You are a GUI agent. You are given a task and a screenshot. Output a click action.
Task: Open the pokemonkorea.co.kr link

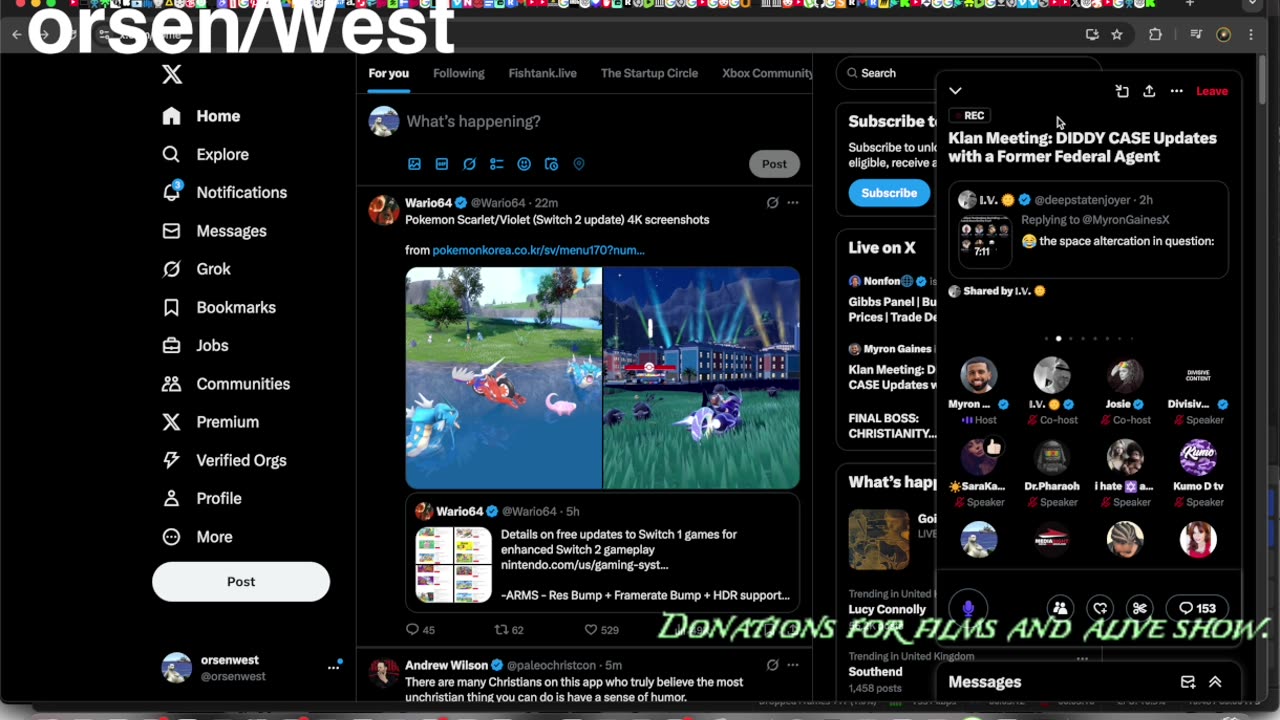(538, 250)
